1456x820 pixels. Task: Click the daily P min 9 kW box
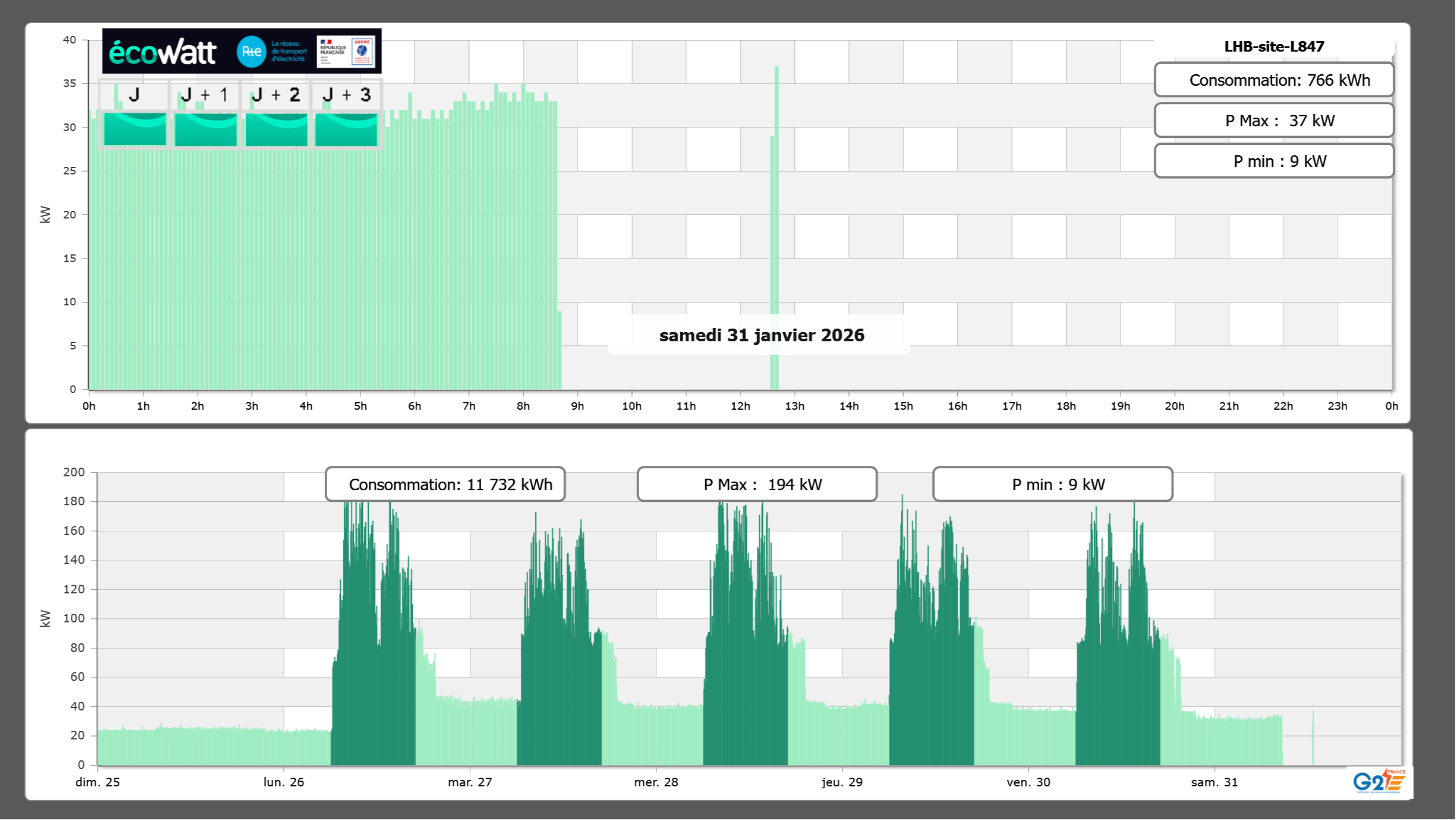[x=1273, y=161]
